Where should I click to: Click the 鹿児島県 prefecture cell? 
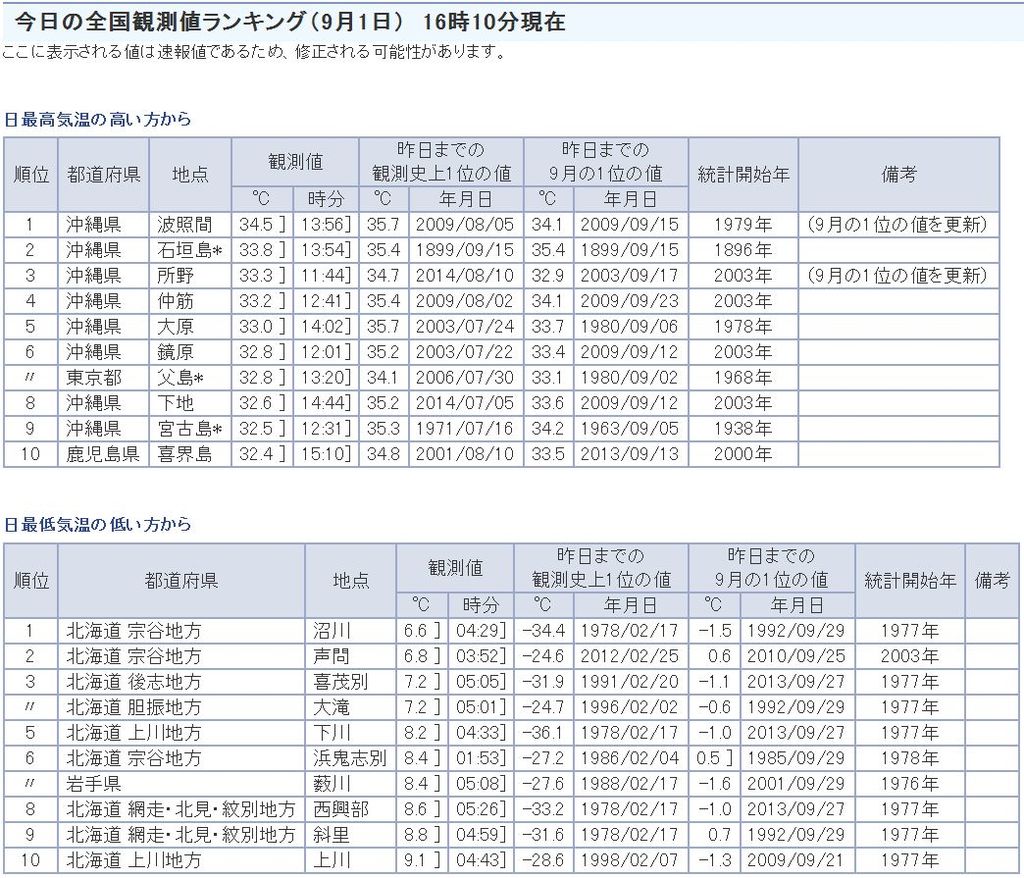[102, 454]
